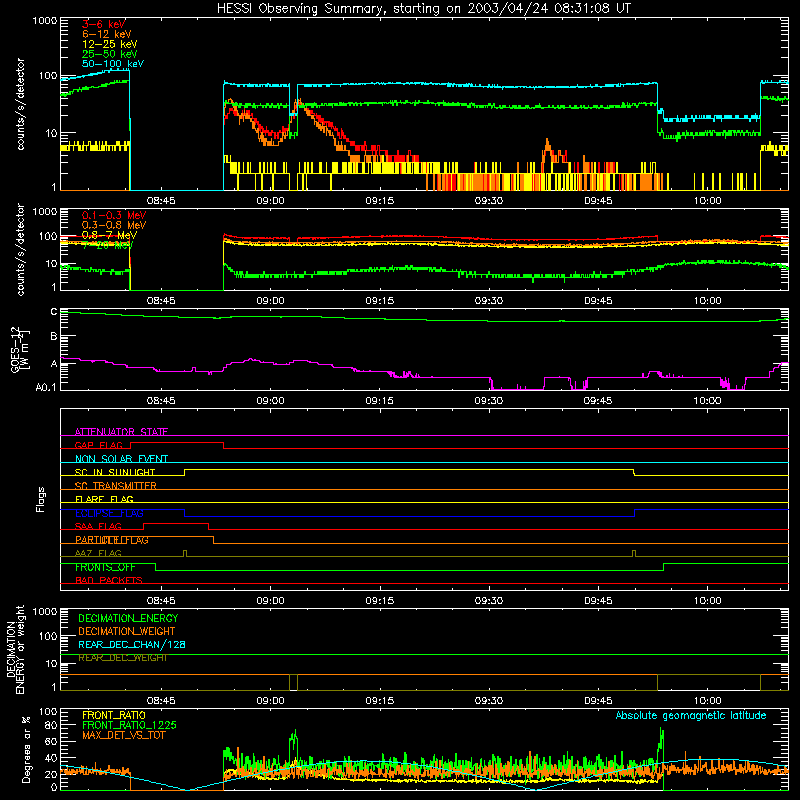The height and width of the screenshot is (800, 800).
Task: Select the GAP_FLAG label
Action: click(99, 445)
